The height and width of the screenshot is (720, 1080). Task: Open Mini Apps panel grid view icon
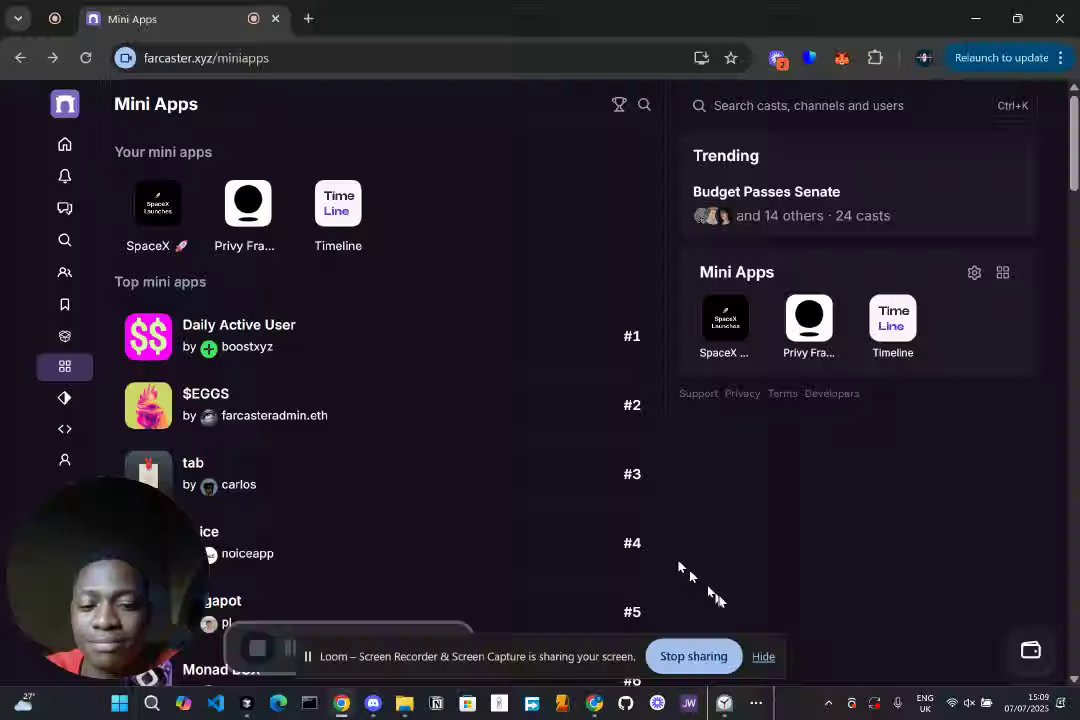pos(1003,273)
